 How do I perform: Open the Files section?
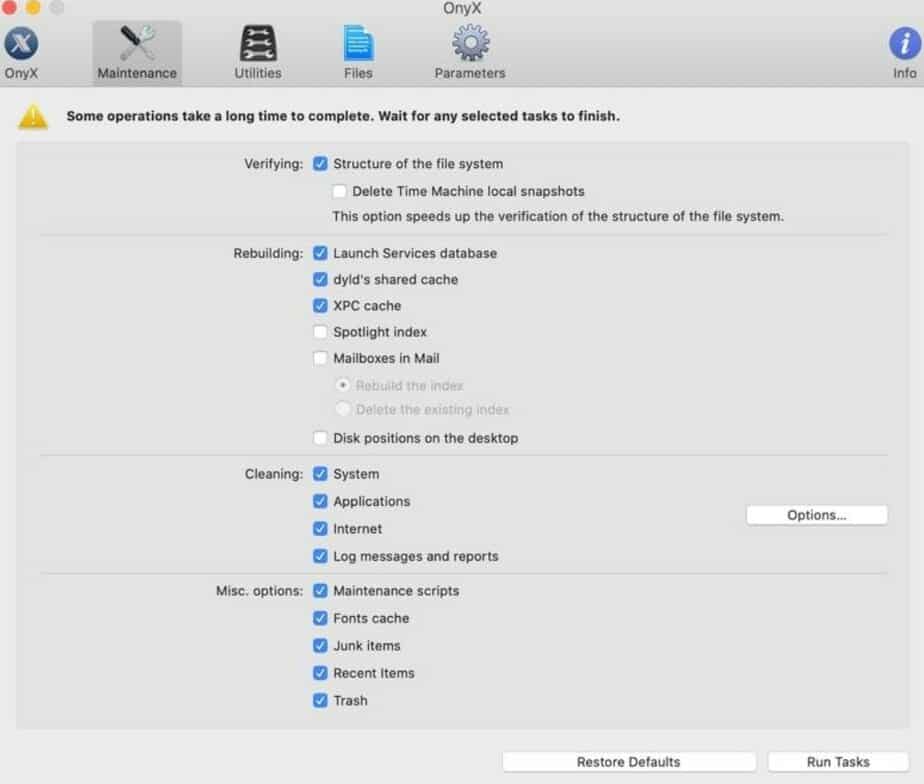pyautogui.click(x=358, y=45)
